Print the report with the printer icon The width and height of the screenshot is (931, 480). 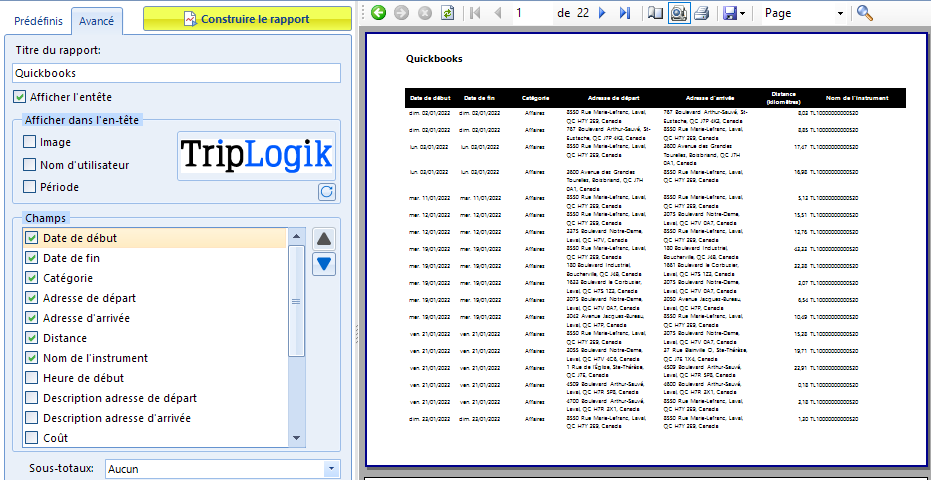click(x=702, y=13)
